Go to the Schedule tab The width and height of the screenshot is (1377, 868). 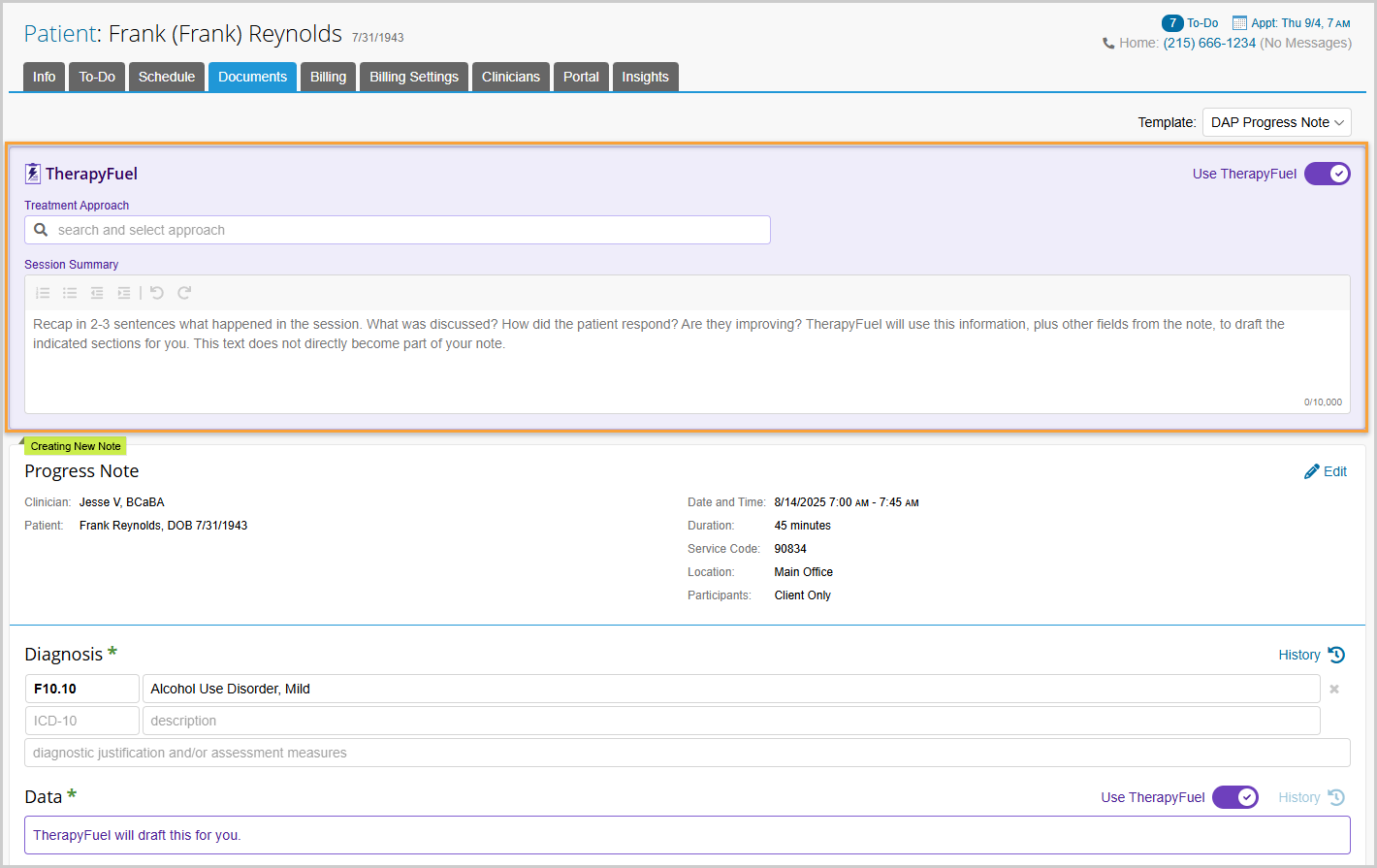coord(167,77)
